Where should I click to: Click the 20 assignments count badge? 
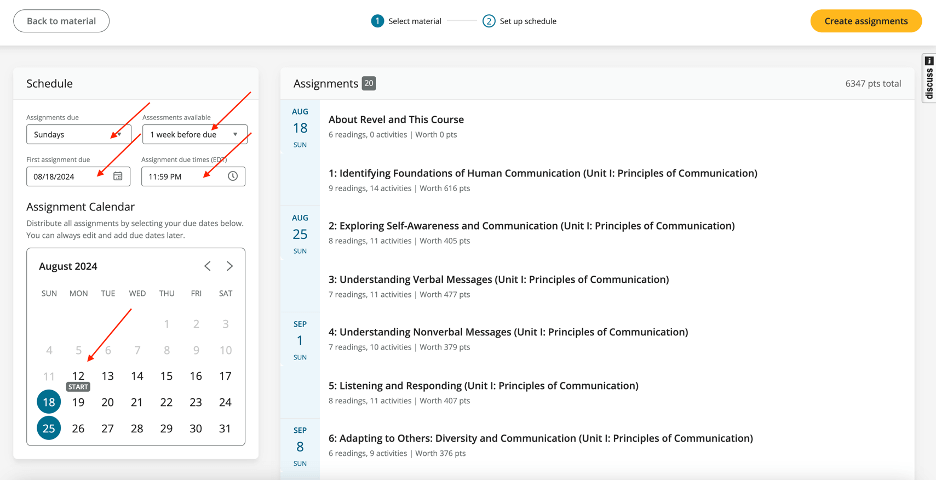(369, 84)
